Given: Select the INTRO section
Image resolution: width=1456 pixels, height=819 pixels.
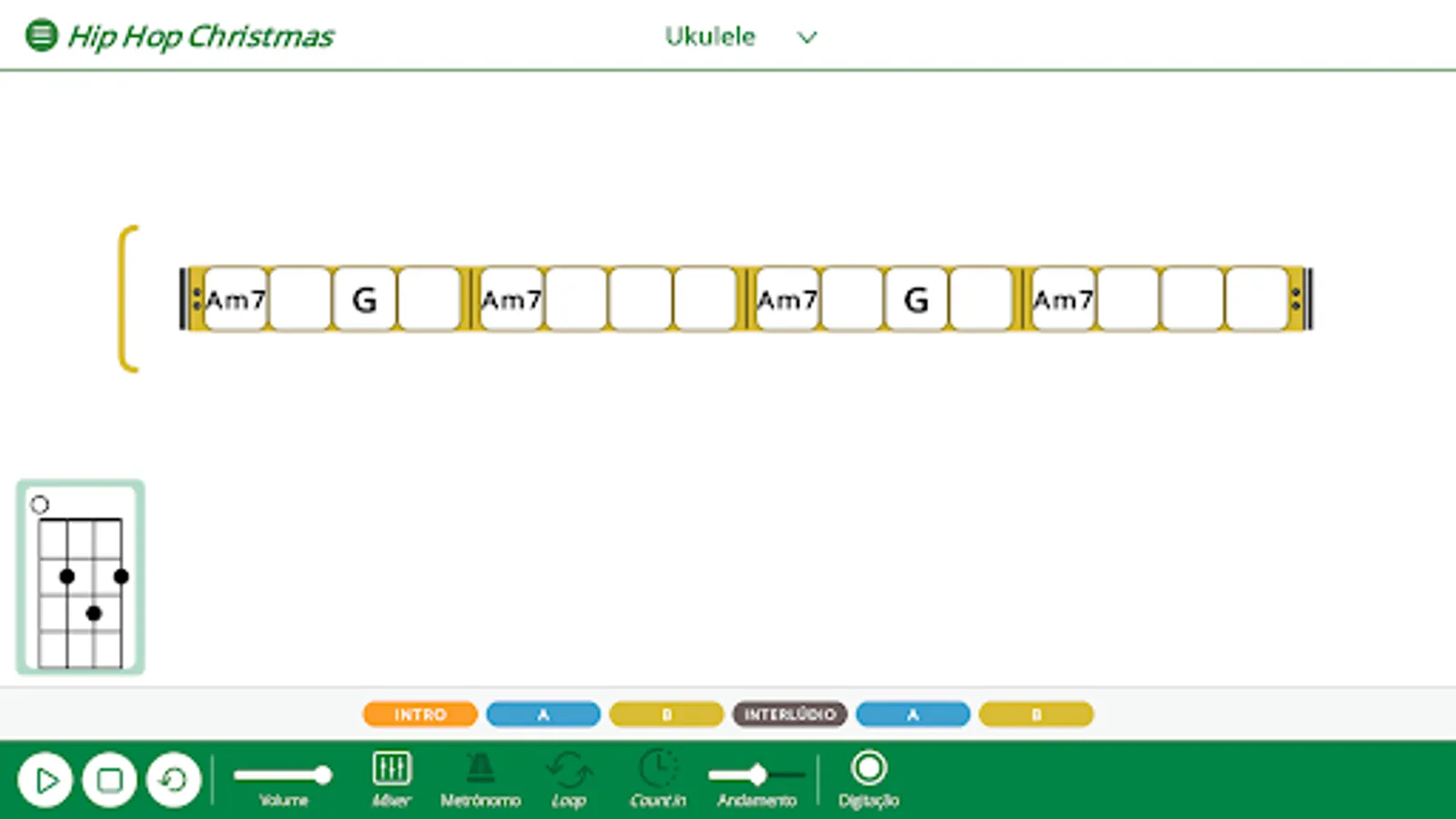Looking at the screenshot, I should pos(420,714).
